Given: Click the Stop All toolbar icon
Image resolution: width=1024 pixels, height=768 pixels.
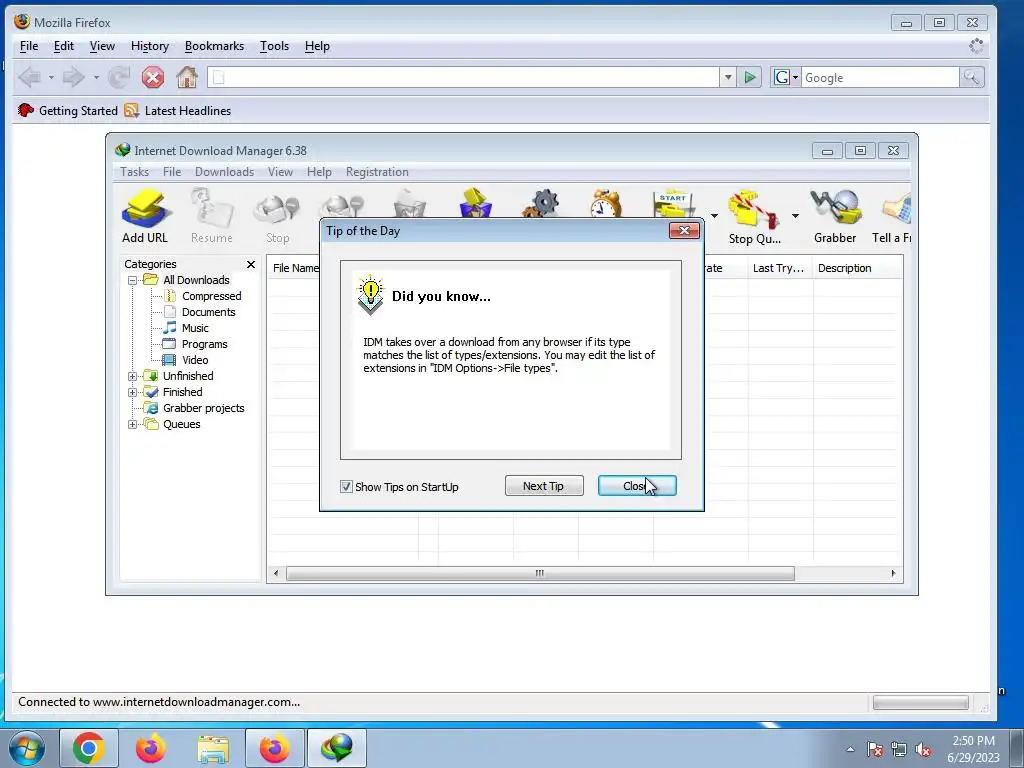Looking at the screenshot, I should pyautogui.click(x=344, y=204).
